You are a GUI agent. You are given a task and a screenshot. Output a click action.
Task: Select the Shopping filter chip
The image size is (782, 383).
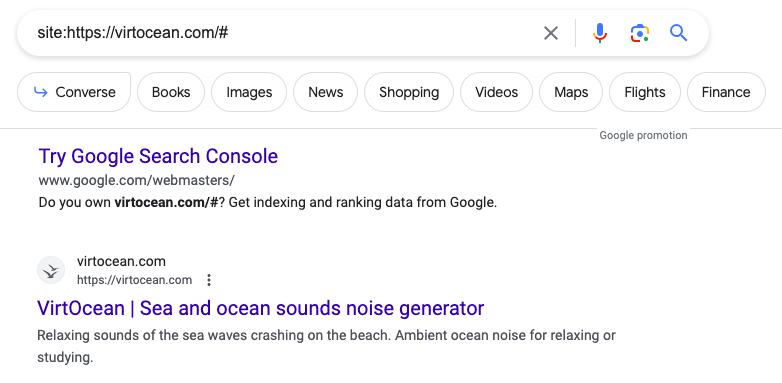409,92
